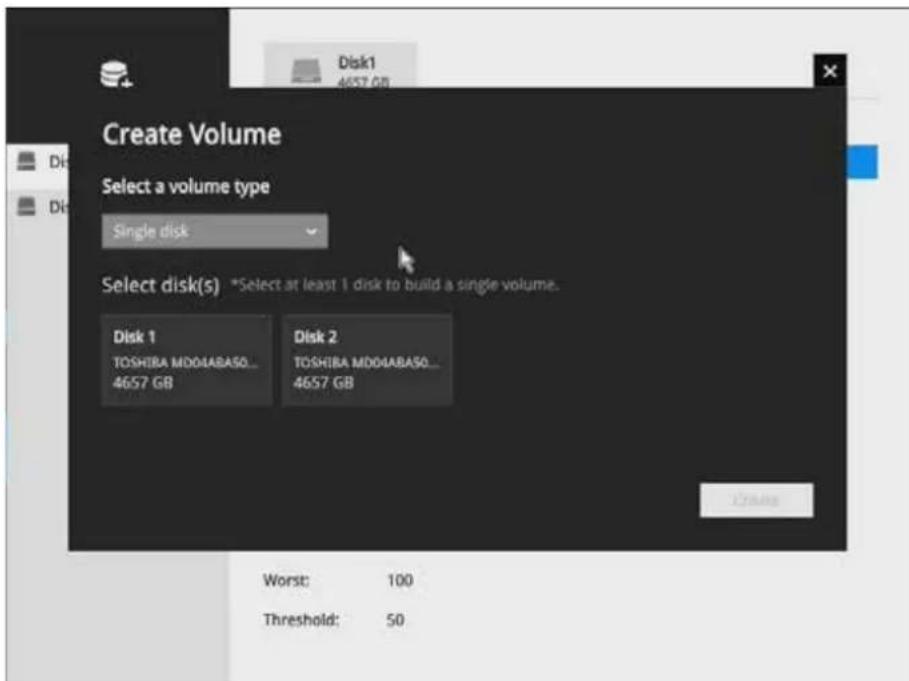Select second disk row in sidebar
This screenshot has height=681, width=909.
tap(38, 206)
